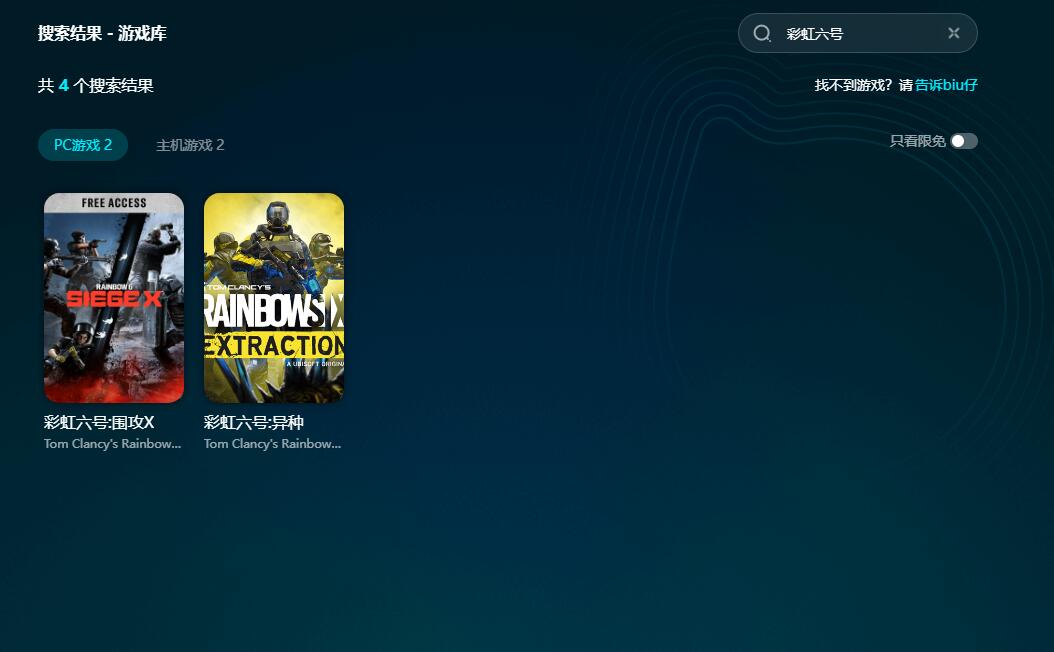Select the title 彩虹六号:围攻X
This screenshot has width=1054, height=652.
(99, 422)
